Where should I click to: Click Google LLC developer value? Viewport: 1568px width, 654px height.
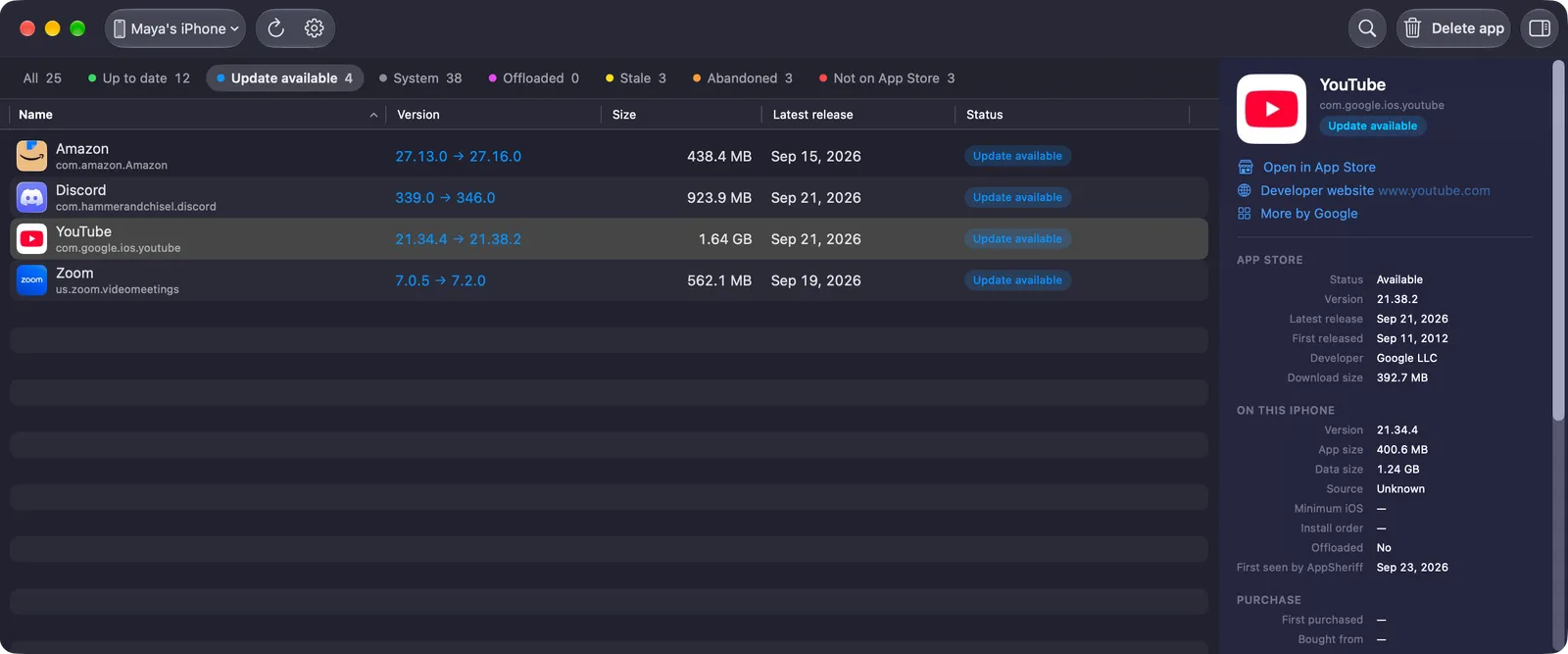point(1406,358)
